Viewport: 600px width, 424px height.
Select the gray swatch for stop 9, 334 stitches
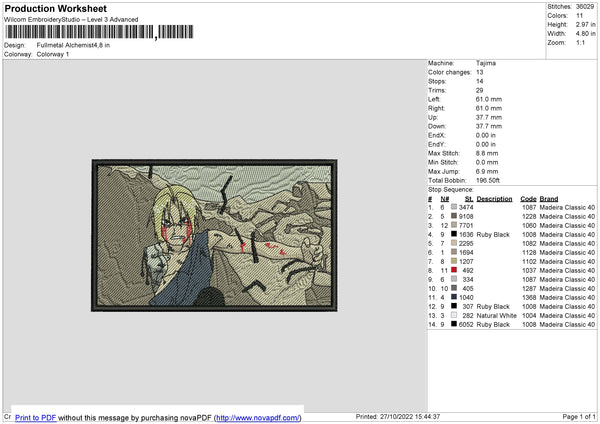[454, 279]
